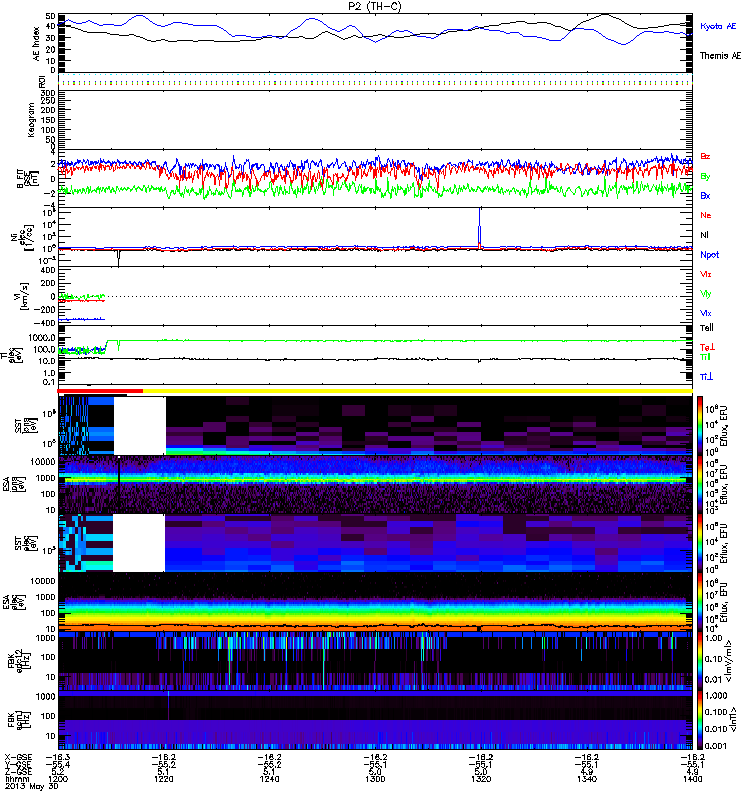Click the Eflux colorbar beside SST ions panel

click(x=700, y=425)
